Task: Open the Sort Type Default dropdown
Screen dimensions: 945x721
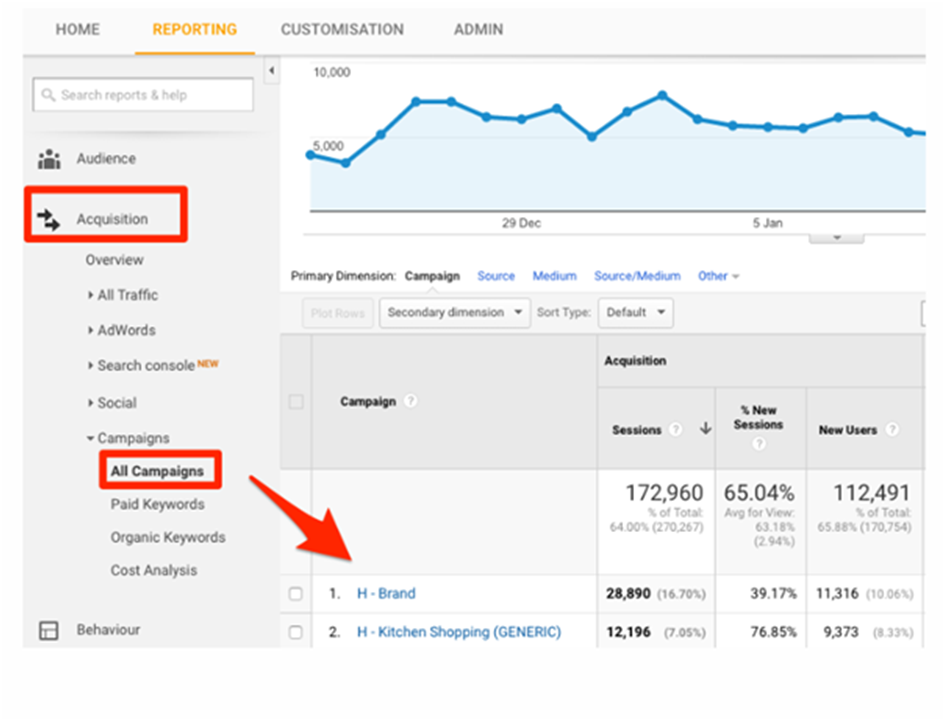Action: [635, 312]
